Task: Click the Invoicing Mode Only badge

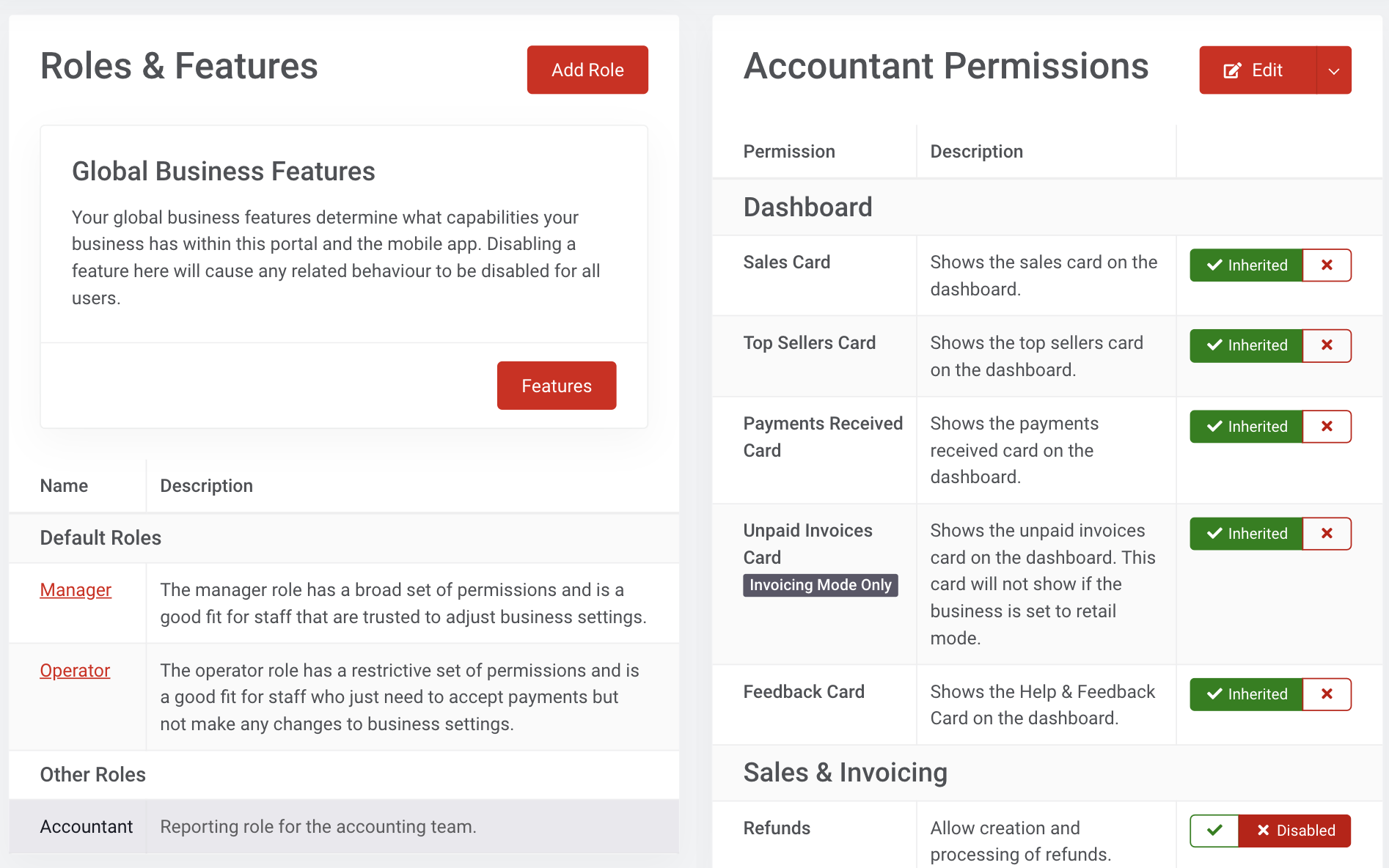Action: (x=820, y=585)
